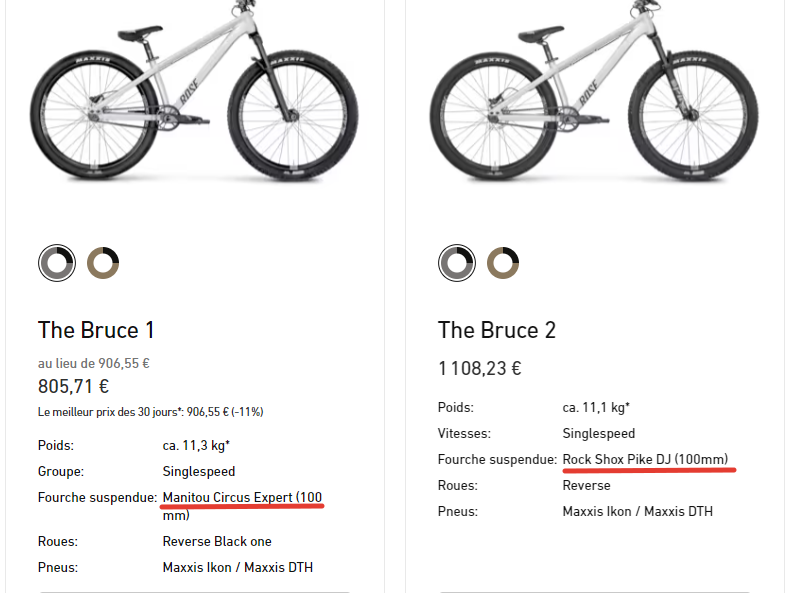The image size is (805, 593).
Task: Click The Bruce 2 product title
Action: point(497,330)
